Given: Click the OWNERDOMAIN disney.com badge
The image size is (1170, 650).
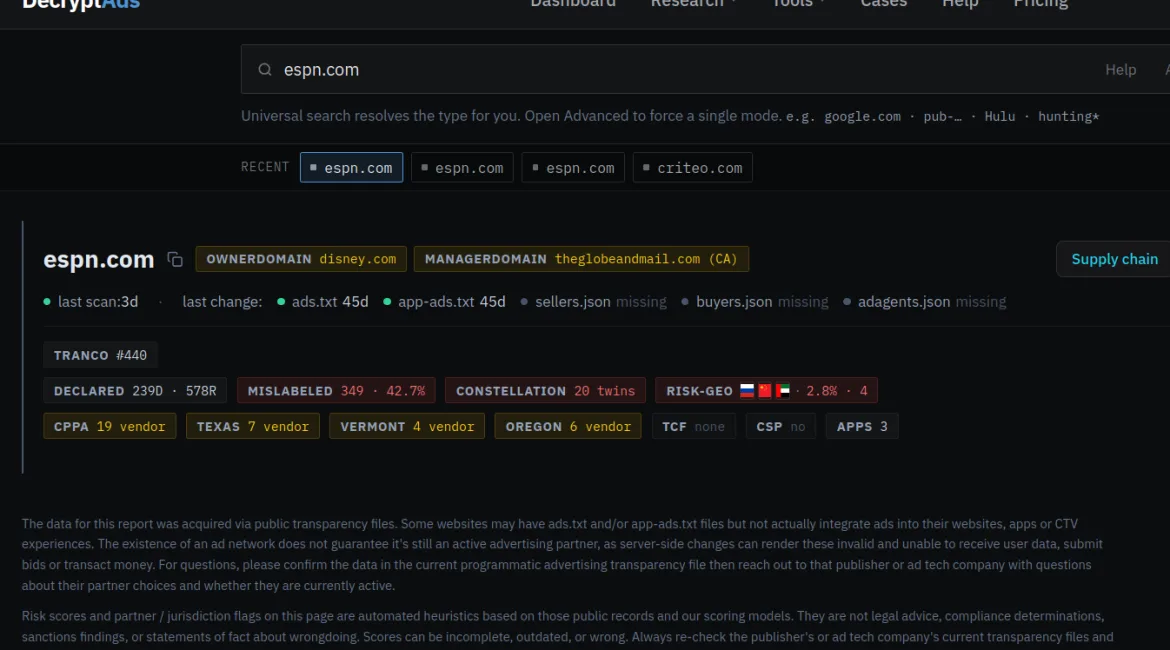Looking at the screenshot, I should tap(301, 259).
